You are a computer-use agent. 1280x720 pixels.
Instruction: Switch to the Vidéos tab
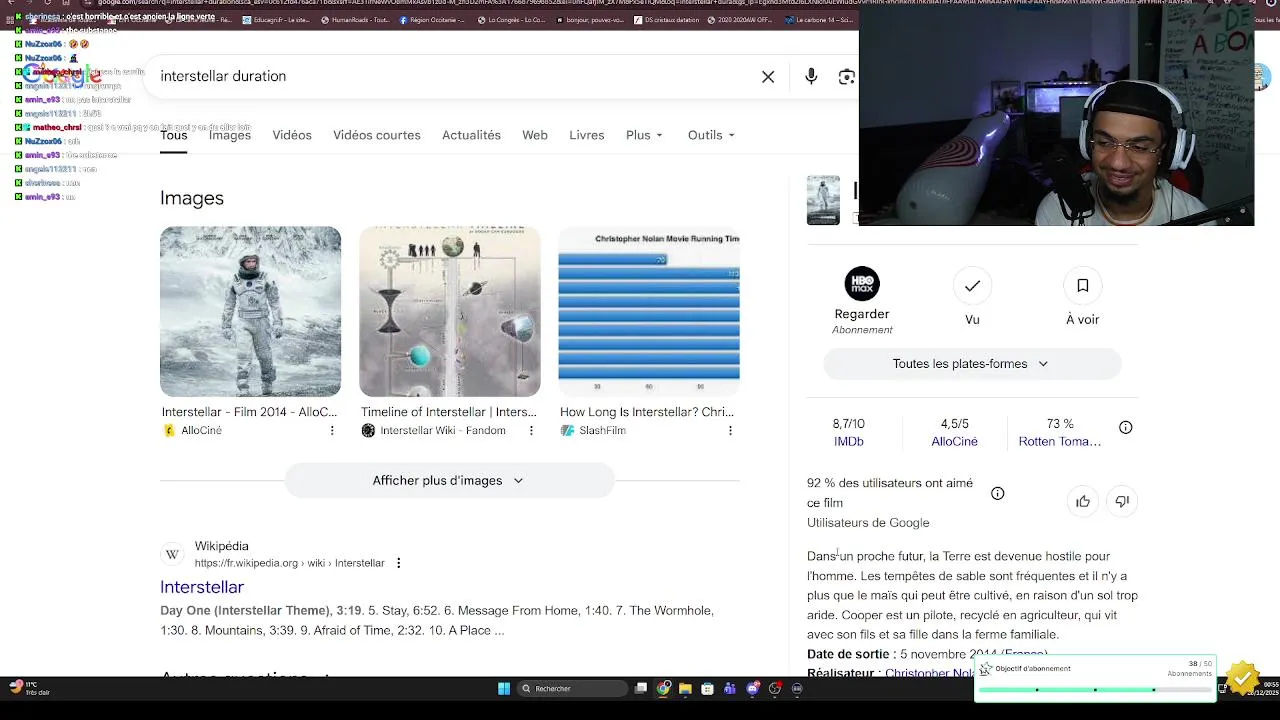click(292, 135)
